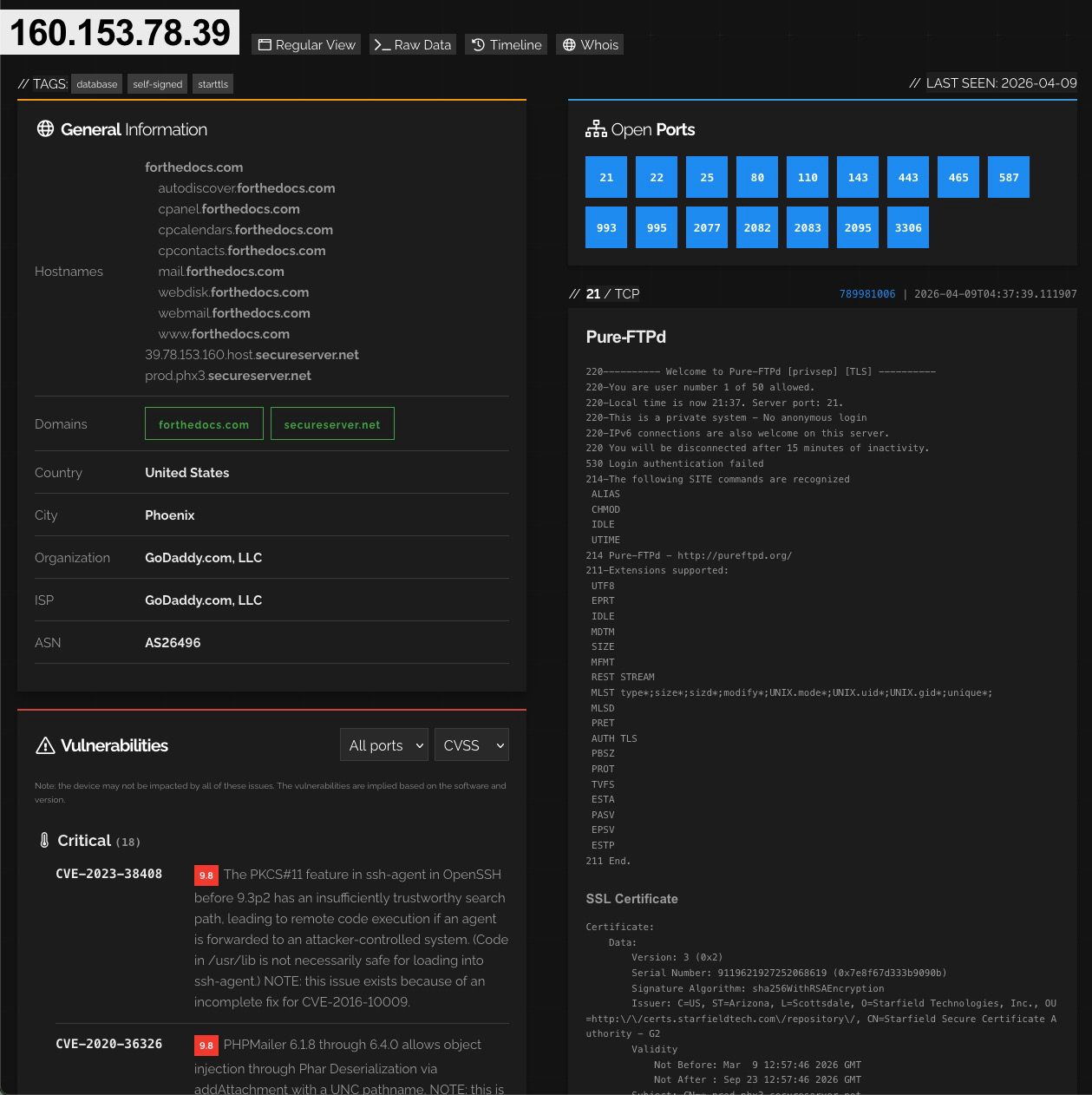Toggle the self-signed tag
The height and width of the screenshot is (1095, 1092).
157,83
